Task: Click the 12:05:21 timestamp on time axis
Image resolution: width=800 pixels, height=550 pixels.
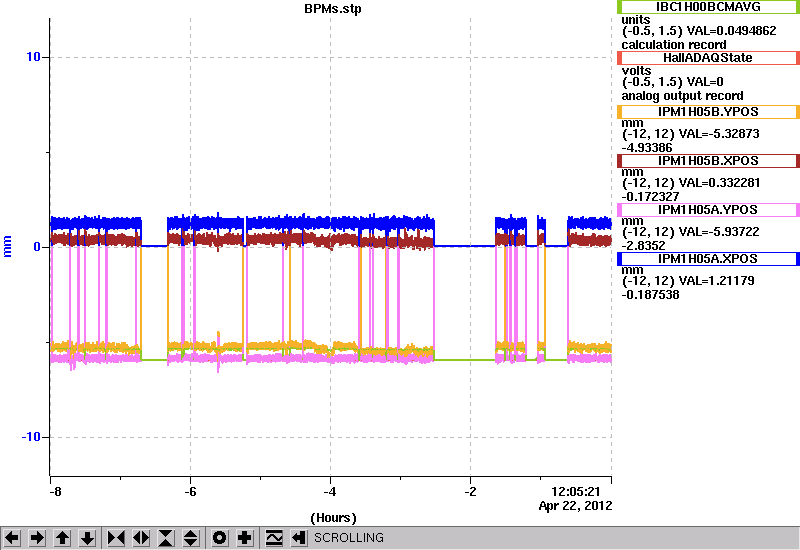Action: pos(576,492)
